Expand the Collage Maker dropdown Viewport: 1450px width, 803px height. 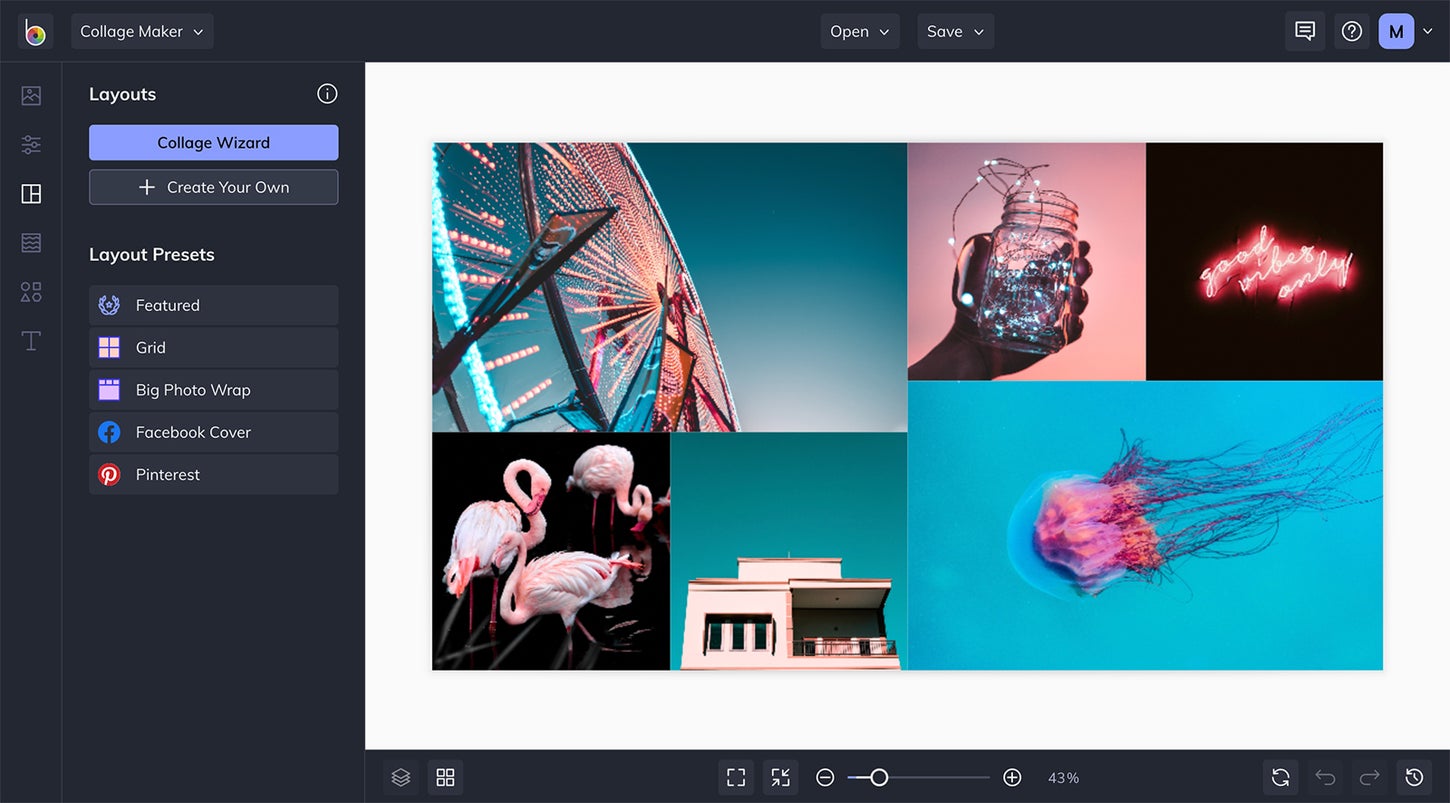pos(142,31)
